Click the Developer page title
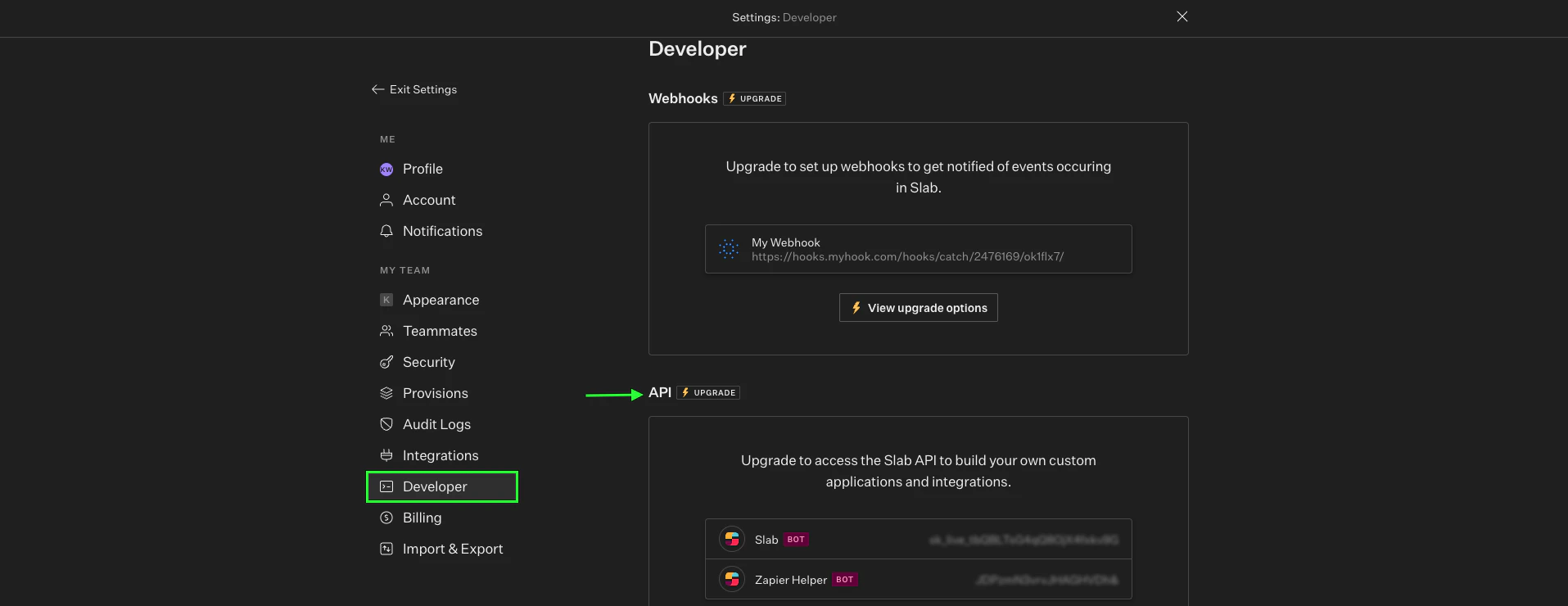The image size is (1568, 606). coord(698,49)
